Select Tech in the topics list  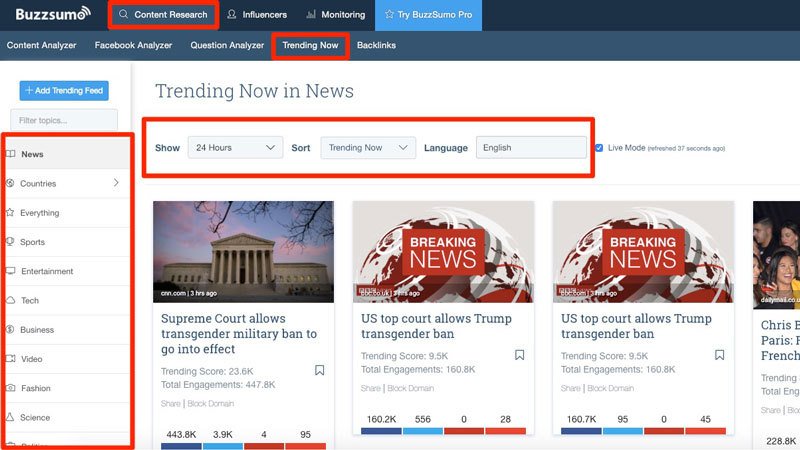[66, 301]
